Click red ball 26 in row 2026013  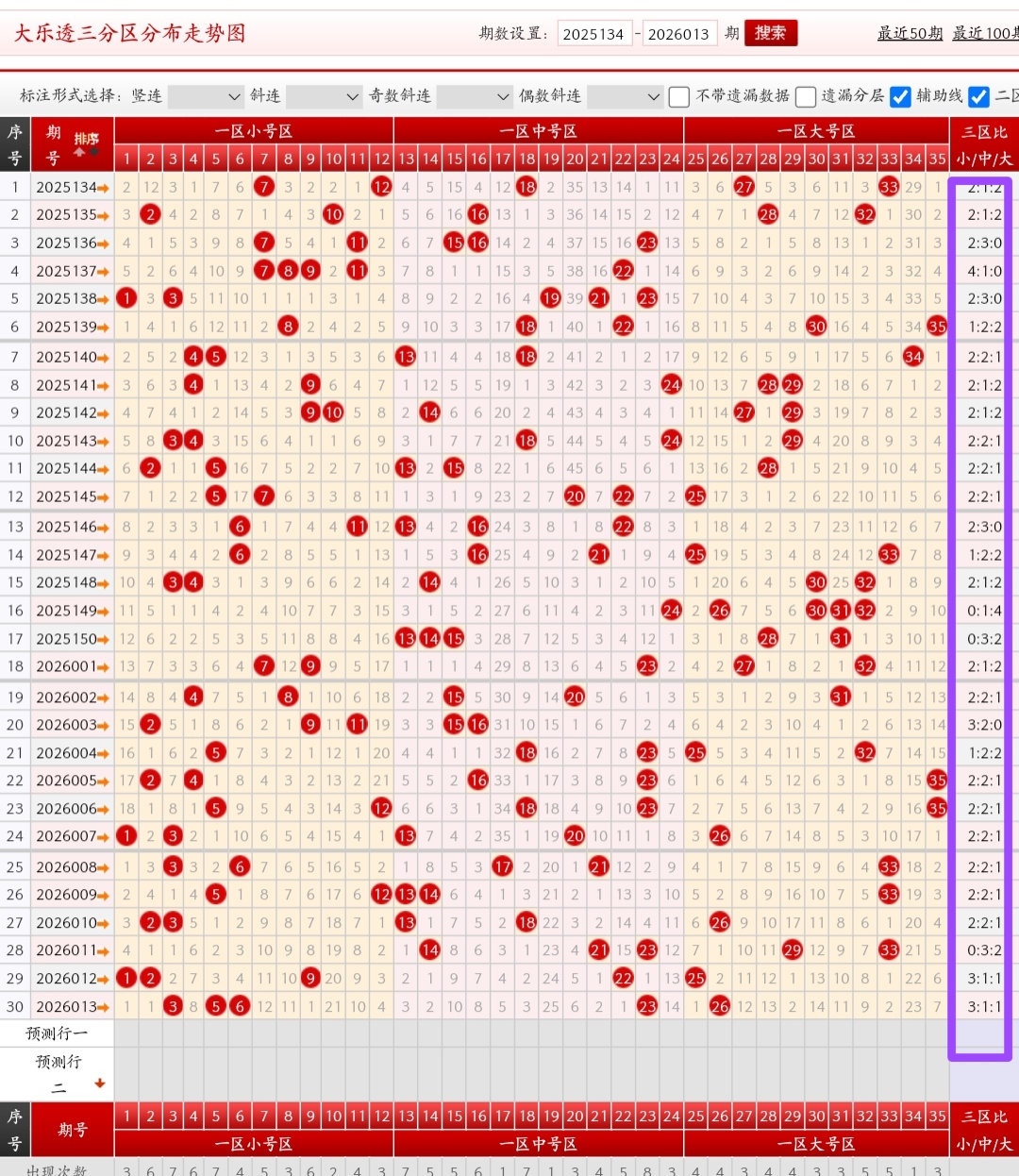(x=720, y=1007)
